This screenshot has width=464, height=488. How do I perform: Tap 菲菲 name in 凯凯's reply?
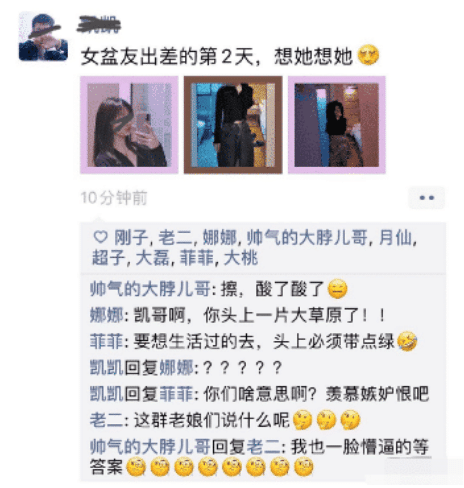coord(176,394)
